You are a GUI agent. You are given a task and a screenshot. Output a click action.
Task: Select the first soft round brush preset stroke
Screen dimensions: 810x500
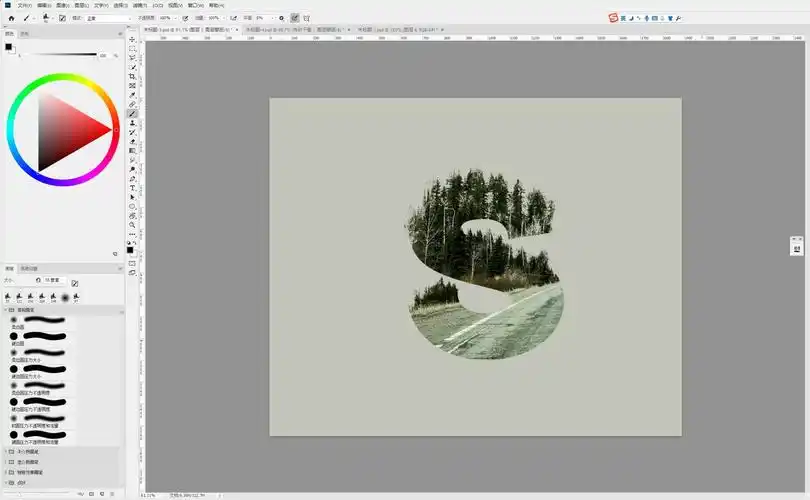point(45,320)
